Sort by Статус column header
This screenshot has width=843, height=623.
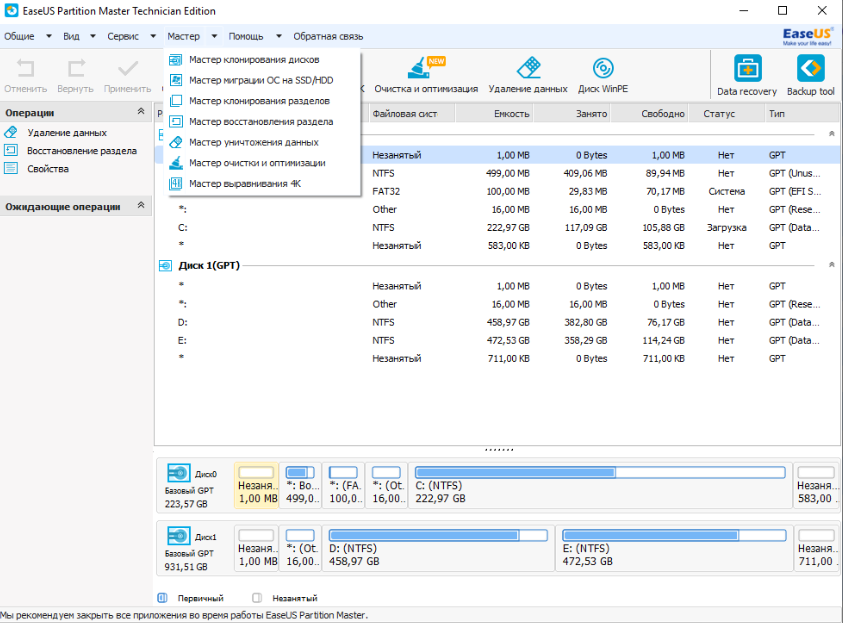726,114
